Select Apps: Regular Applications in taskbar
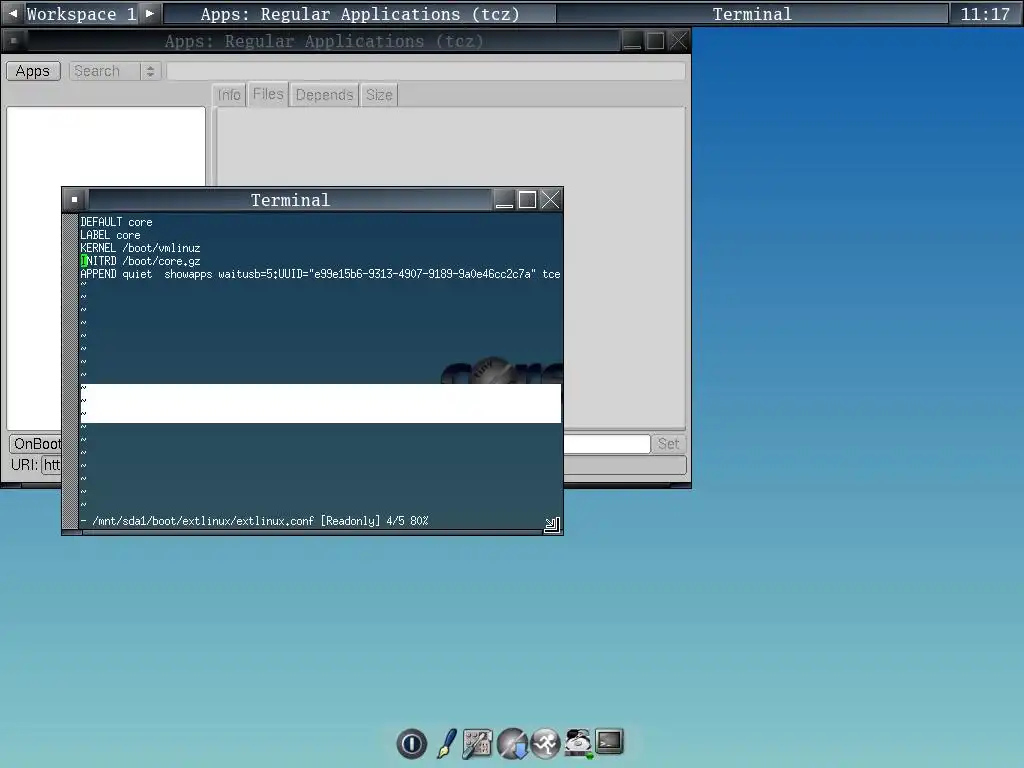1024x768 pixels. (360, 14)
